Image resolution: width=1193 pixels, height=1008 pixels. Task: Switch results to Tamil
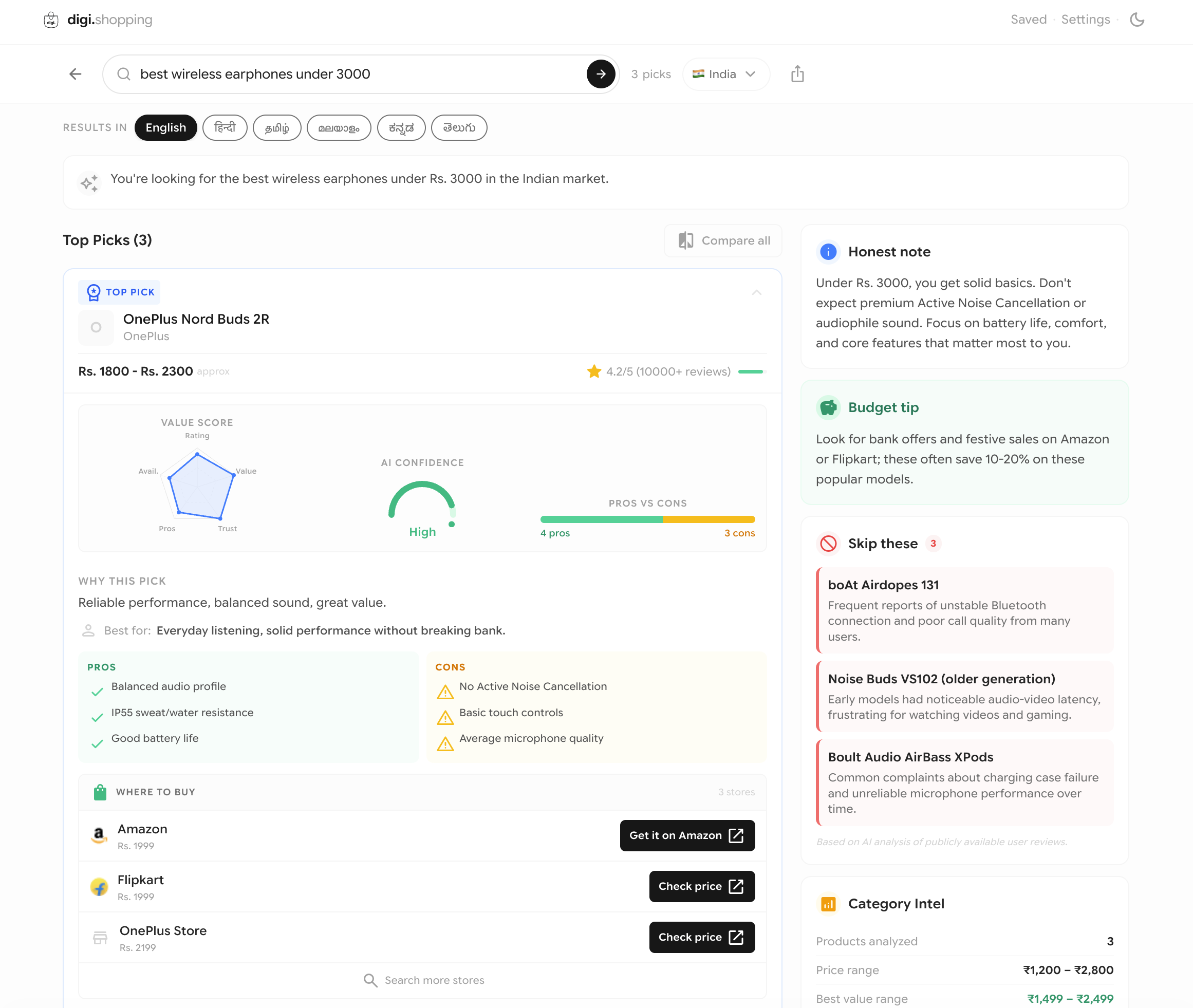point(277,127)
